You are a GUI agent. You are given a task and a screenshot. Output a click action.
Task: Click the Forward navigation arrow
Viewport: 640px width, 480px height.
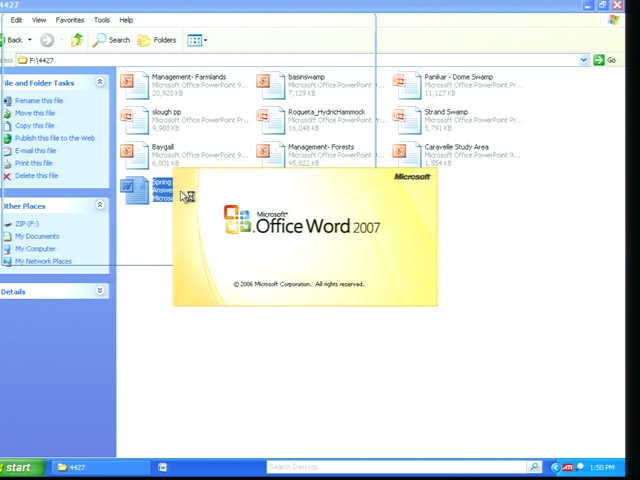coord(47,40)
